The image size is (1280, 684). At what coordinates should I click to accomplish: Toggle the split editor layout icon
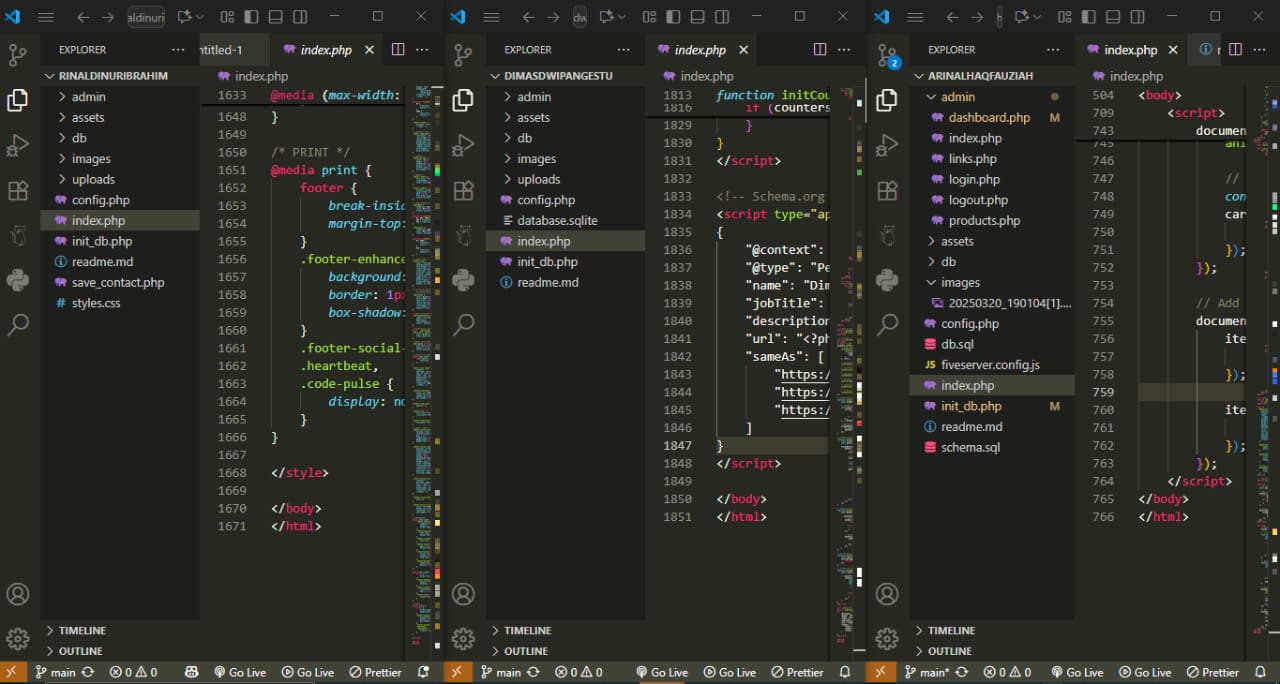pos(397,49)
